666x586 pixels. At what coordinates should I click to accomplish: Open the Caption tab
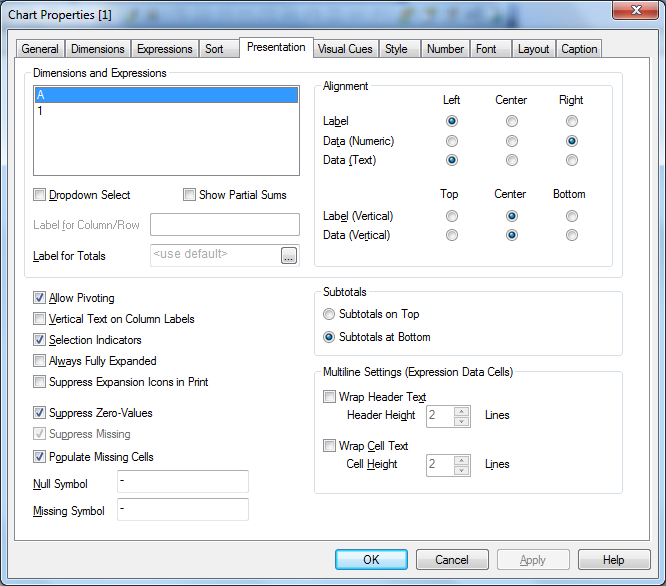pyautogui.click(x=579, y=49)
